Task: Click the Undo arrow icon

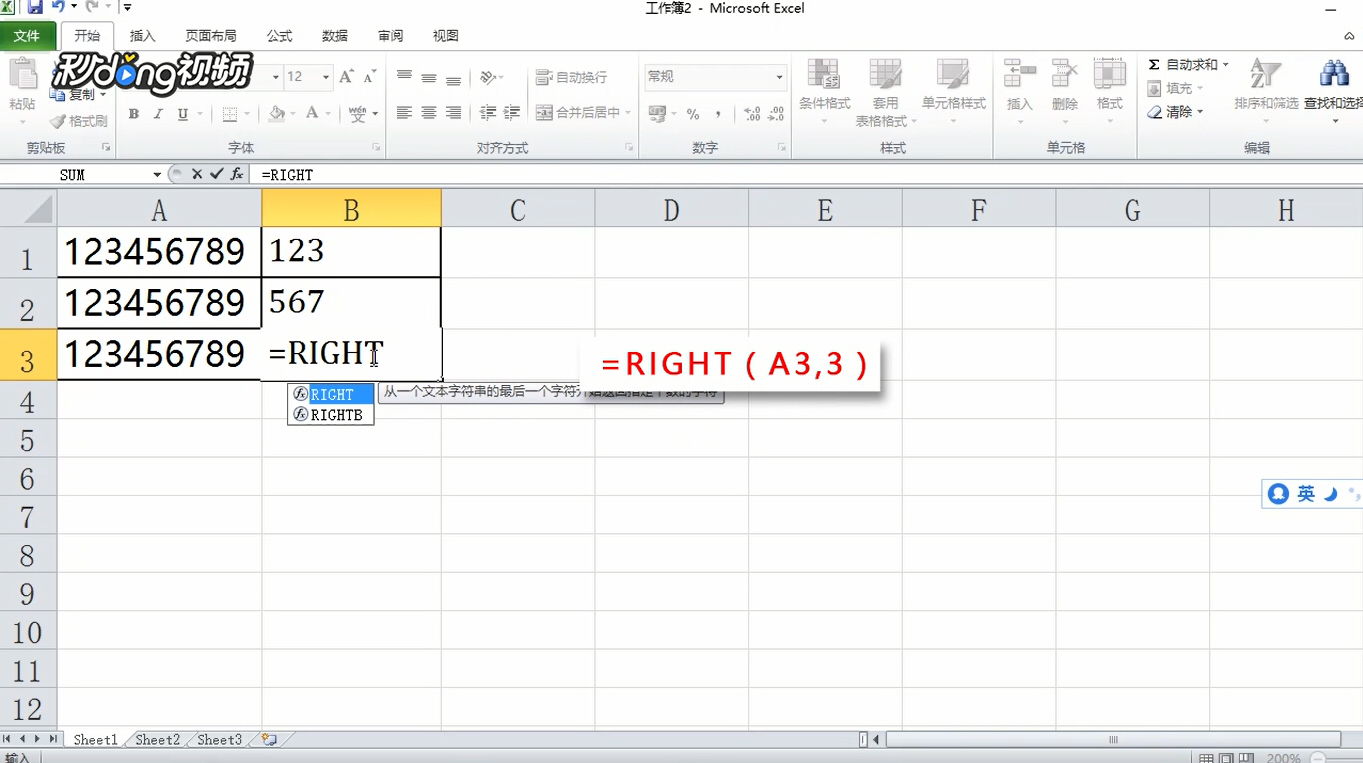Action: pyautogui.click(x=58, y=7)
